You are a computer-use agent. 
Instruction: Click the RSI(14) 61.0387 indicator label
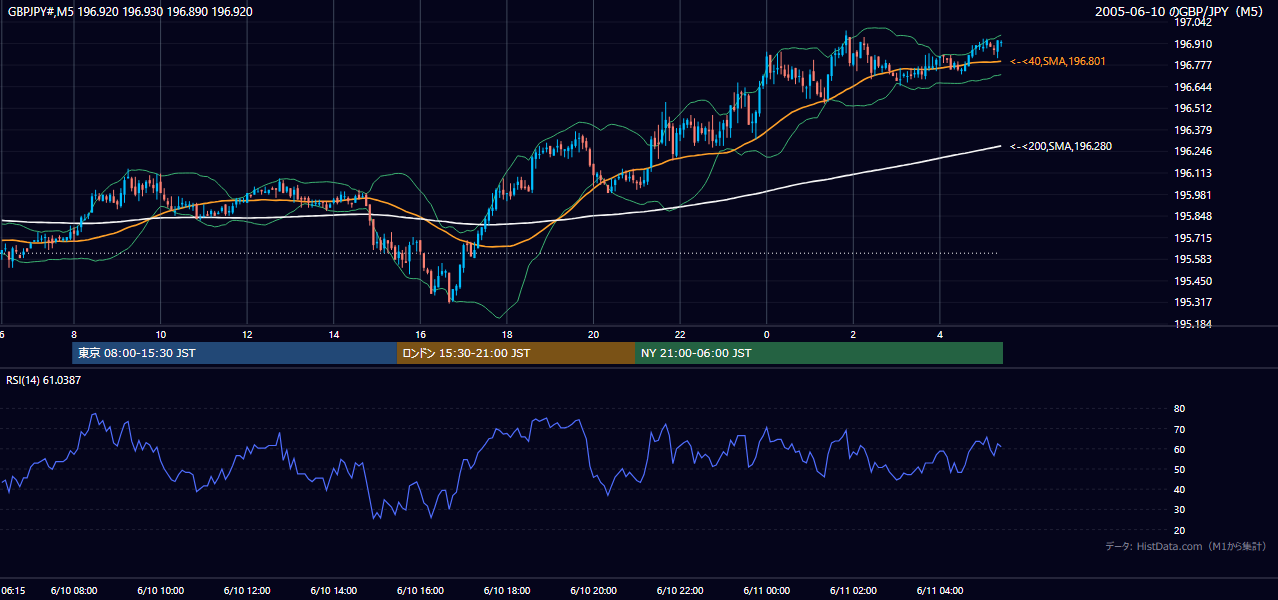click(x=43, y=380)
